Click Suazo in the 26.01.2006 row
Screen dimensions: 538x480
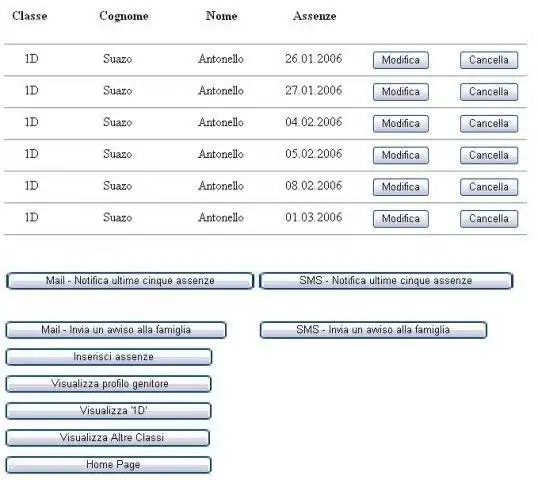[x=118, y=59]
